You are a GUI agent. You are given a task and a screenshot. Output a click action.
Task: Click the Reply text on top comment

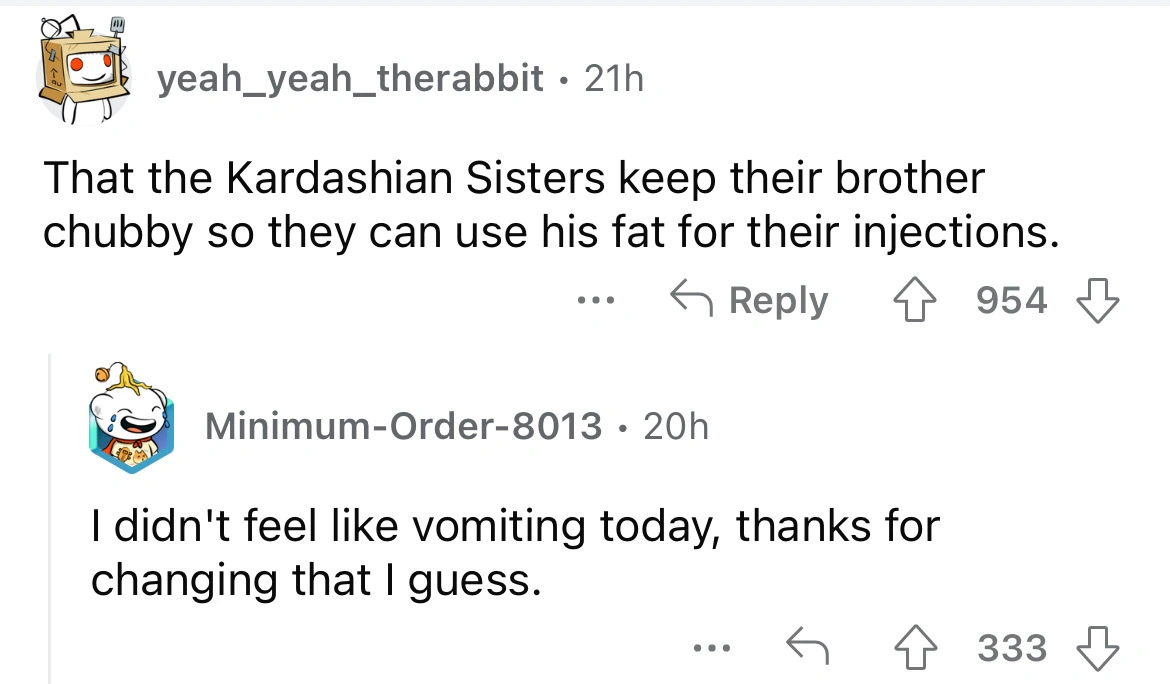point(779,301)
